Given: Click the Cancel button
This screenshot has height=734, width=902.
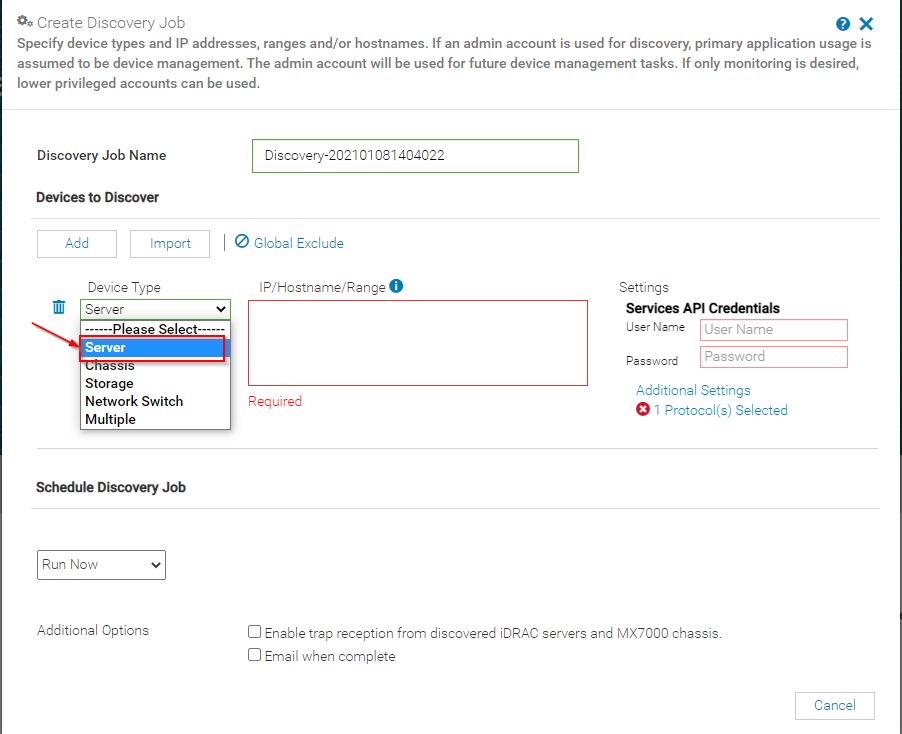Looking at the screenshot, I should click(835, 706).
